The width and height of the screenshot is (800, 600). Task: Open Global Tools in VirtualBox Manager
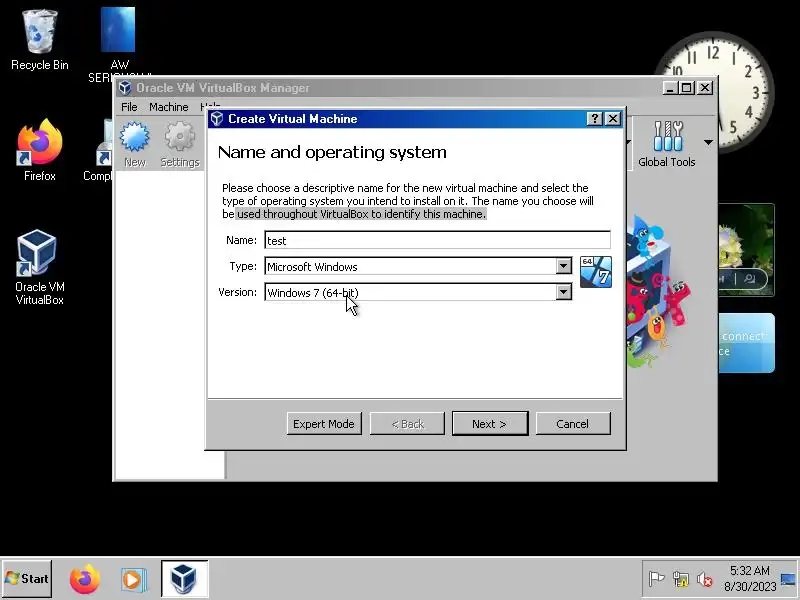[x=666, y=144]
